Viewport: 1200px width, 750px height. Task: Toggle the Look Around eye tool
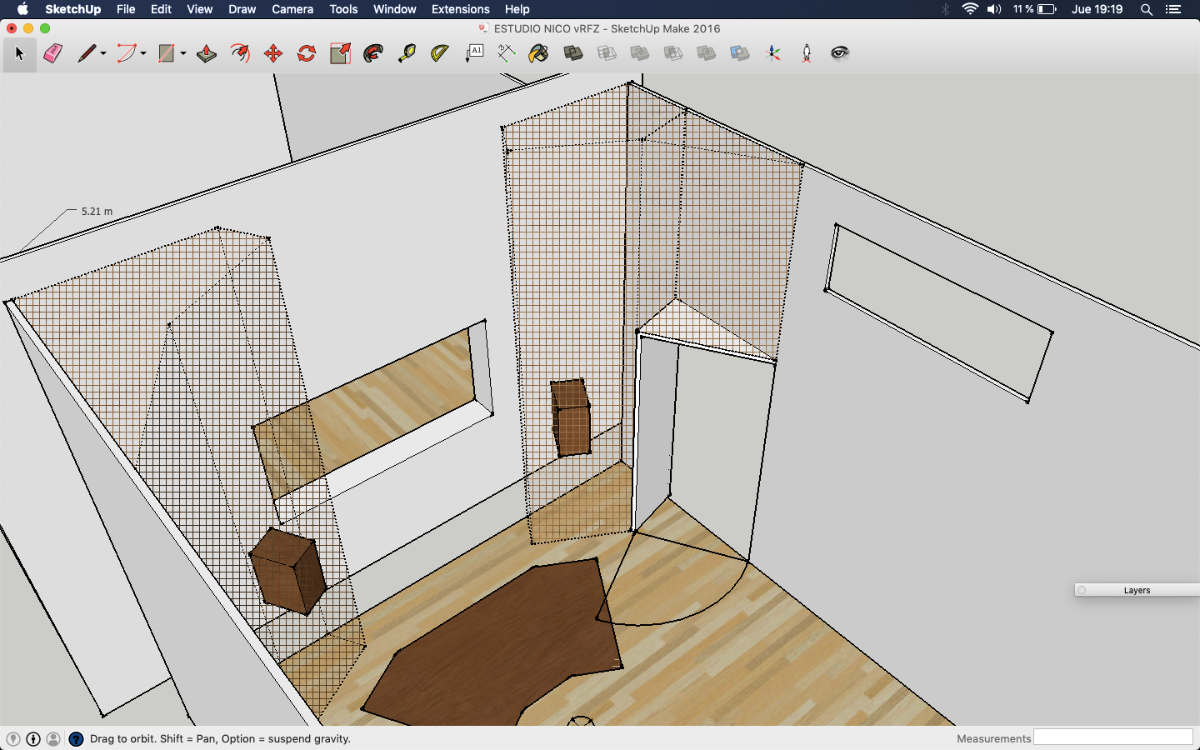pos(840,53)
